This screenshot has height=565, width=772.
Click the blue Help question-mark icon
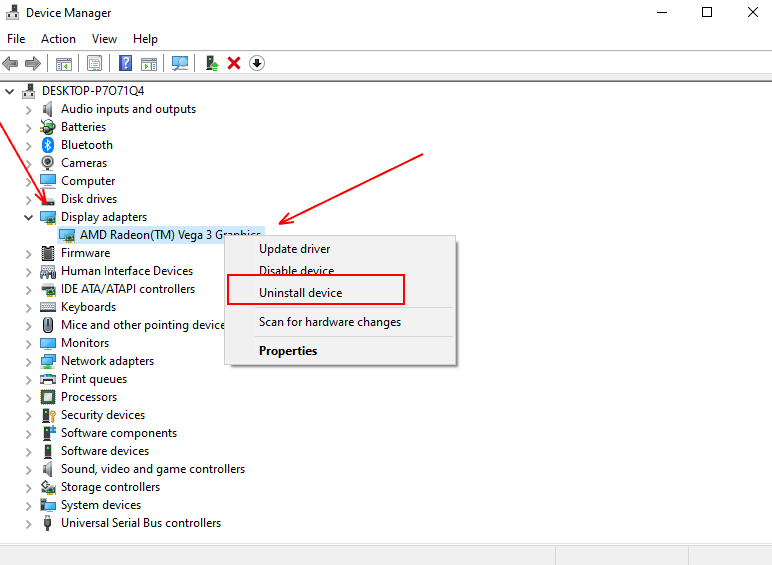(x=126, y=63)
